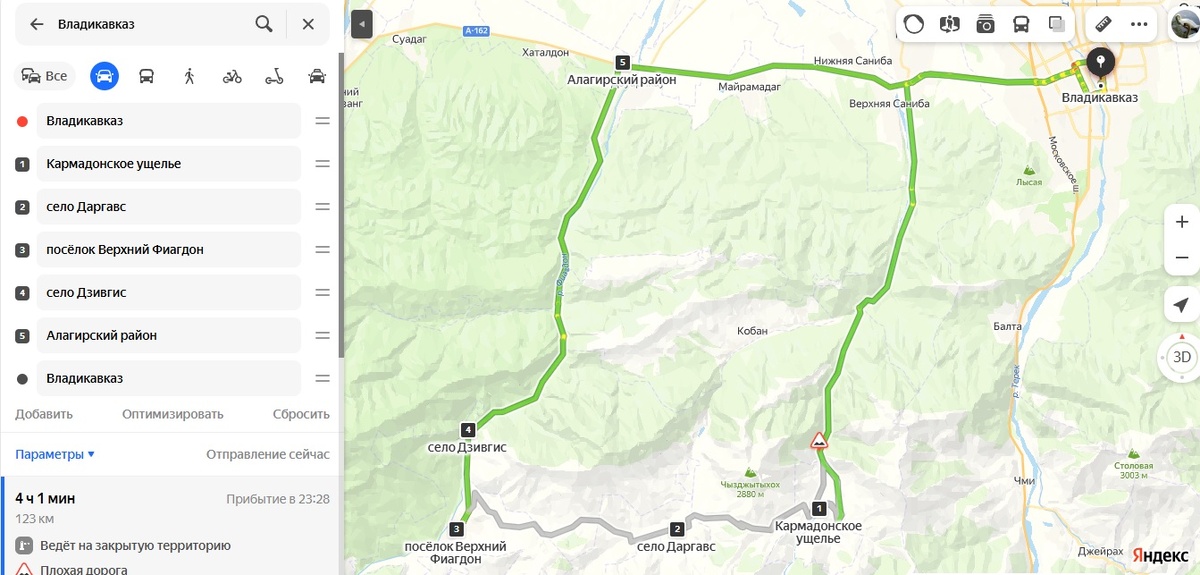This screenshot has height=575, width=1200.
Task: Click Сбросить to reset route
Action: coord(301,414)
